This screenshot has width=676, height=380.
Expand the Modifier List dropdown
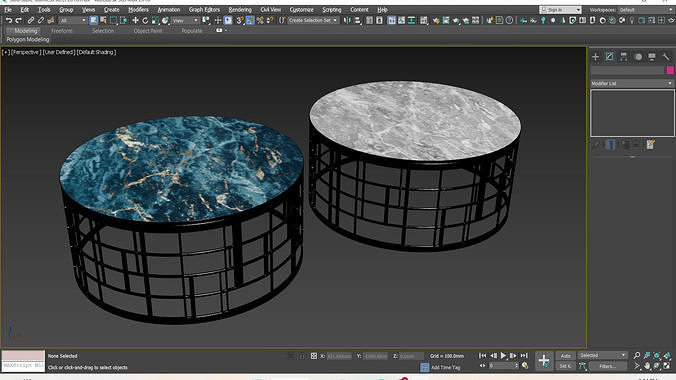tap(632, 83)
